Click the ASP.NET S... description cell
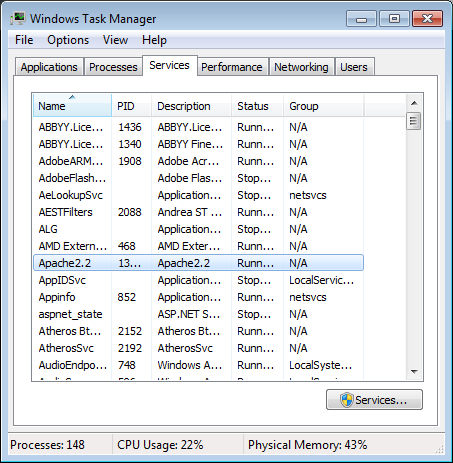Viewport: 453px width, 463px height. pos(189,314)
